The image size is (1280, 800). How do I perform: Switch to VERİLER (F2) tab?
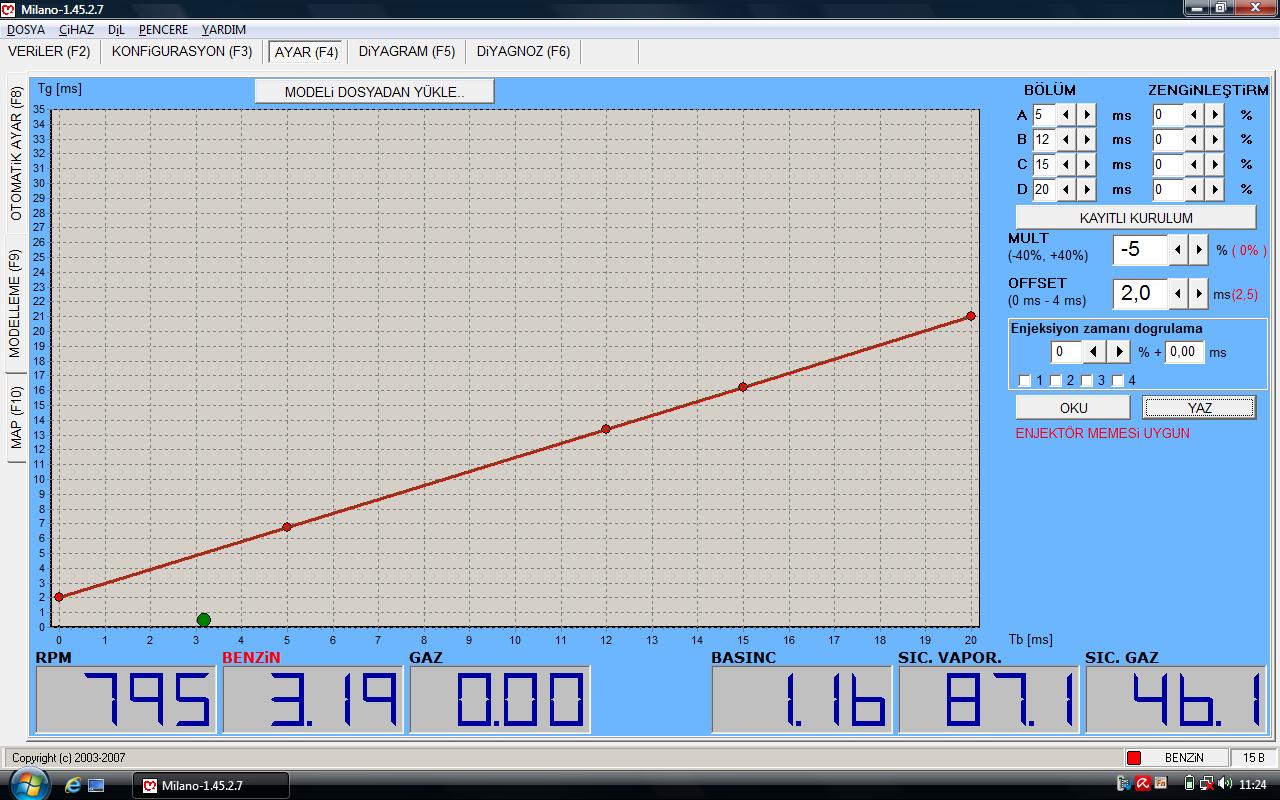click(49, 51)
